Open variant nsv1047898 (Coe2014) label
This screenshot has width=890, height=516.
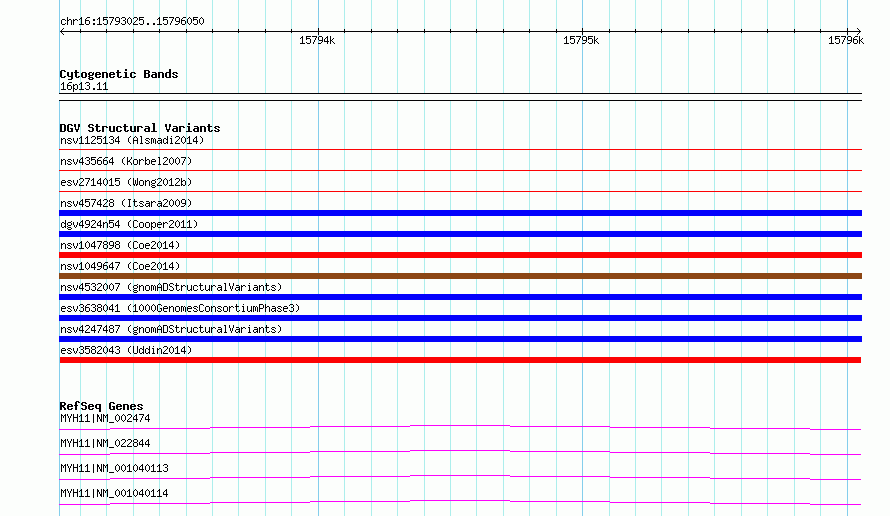point(120,245)
